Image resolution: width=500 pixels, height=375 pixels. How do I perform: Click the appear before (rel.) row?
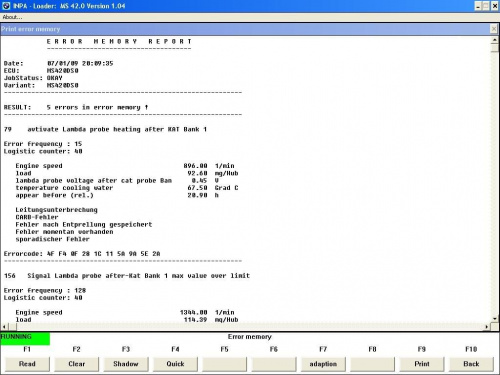117,195
